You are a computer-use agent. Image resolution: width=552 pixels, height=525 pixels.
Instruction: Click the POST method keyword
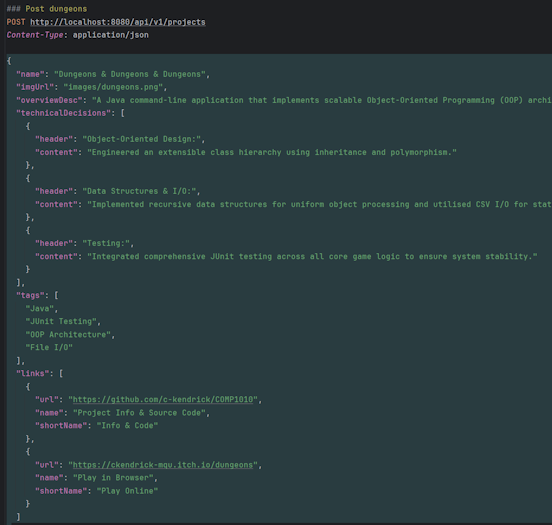16,22
